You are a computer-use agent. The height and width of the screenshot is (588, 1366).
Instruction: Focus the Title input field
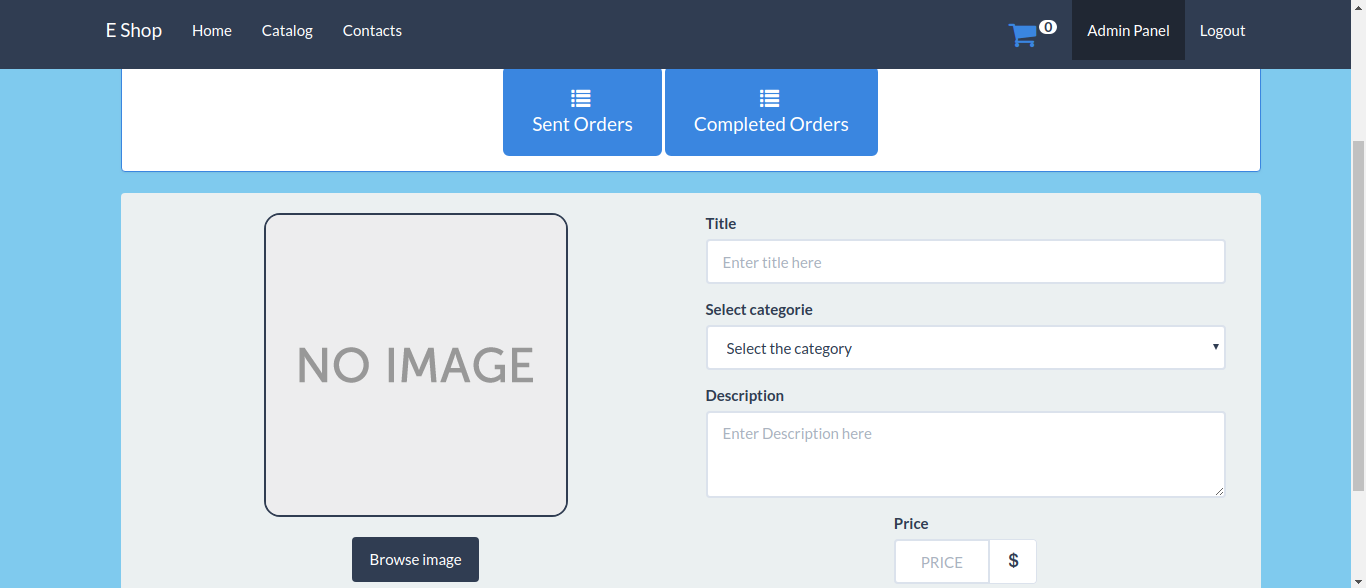pyautogui.click(x=965, y=262)
